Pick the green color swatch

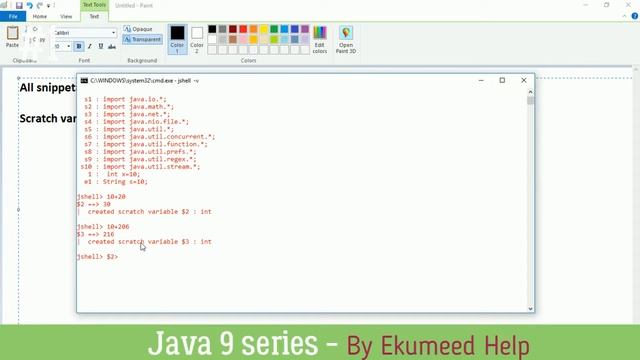point(274,29)
